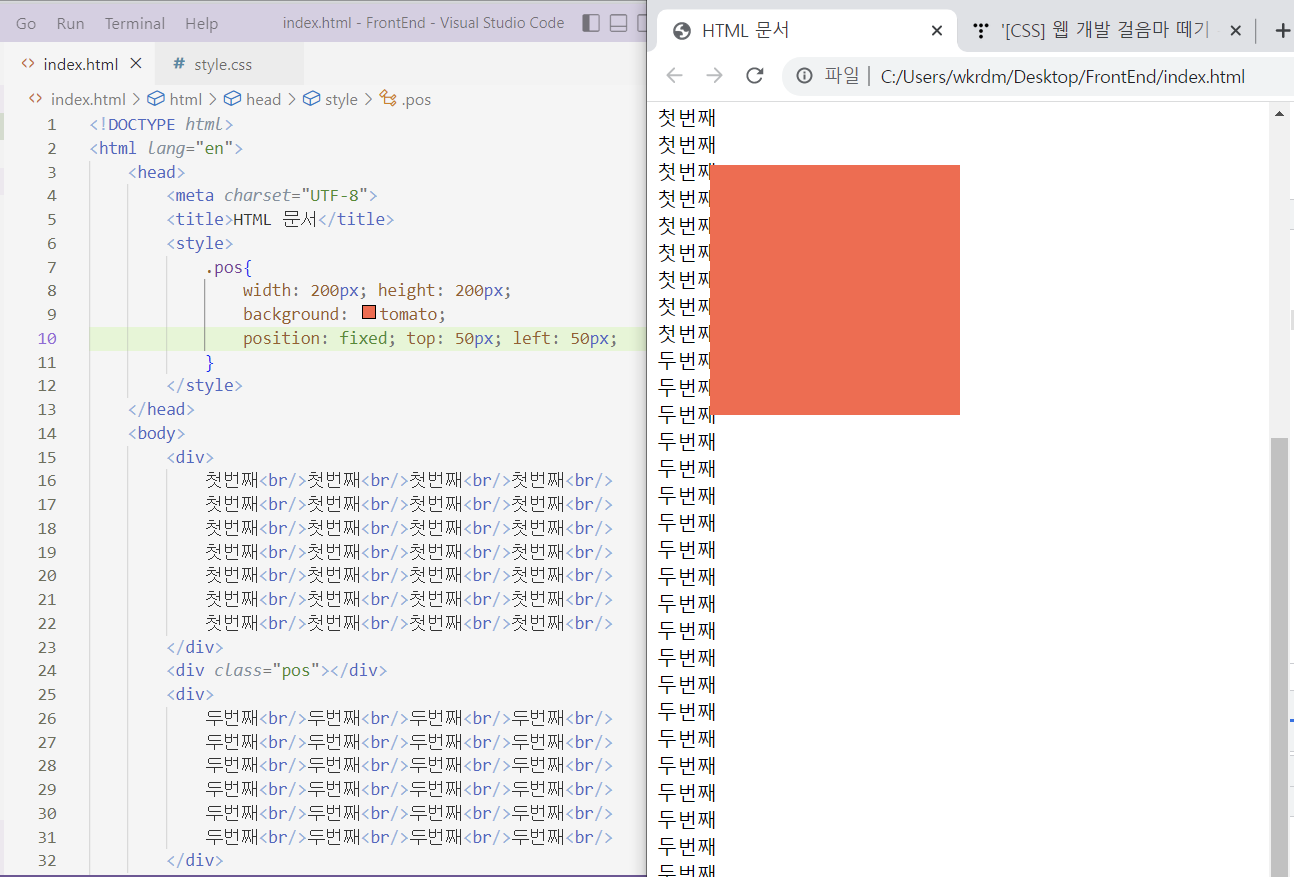Image resolution: width=1294 pixels, height=877 pixels.
Task: Close the '[CSS] 웹 개발 걸음마 떼기' tab
Action: [1235, 31]
